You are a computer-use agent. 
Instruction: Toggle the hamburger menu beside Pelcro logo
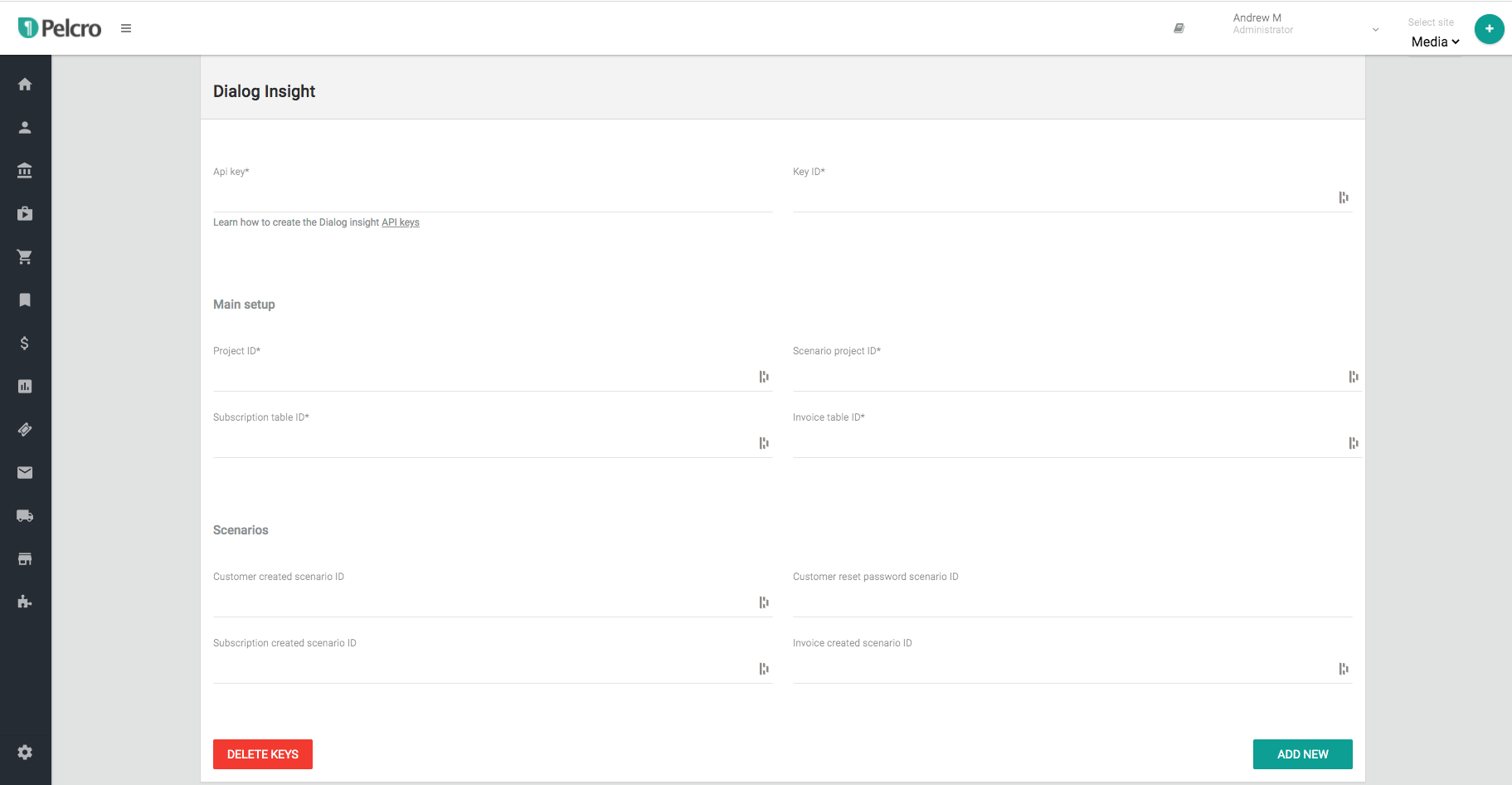point(126,28)
